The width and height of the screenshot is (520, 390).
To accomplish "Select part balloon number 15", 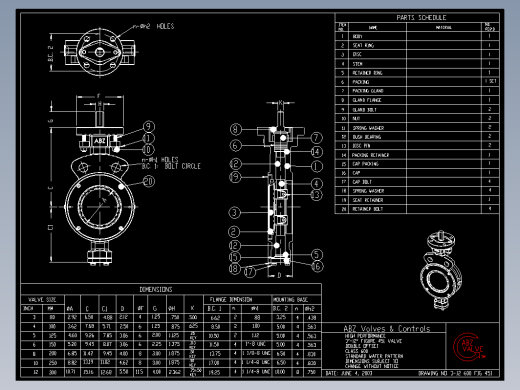I will [234, 257].
